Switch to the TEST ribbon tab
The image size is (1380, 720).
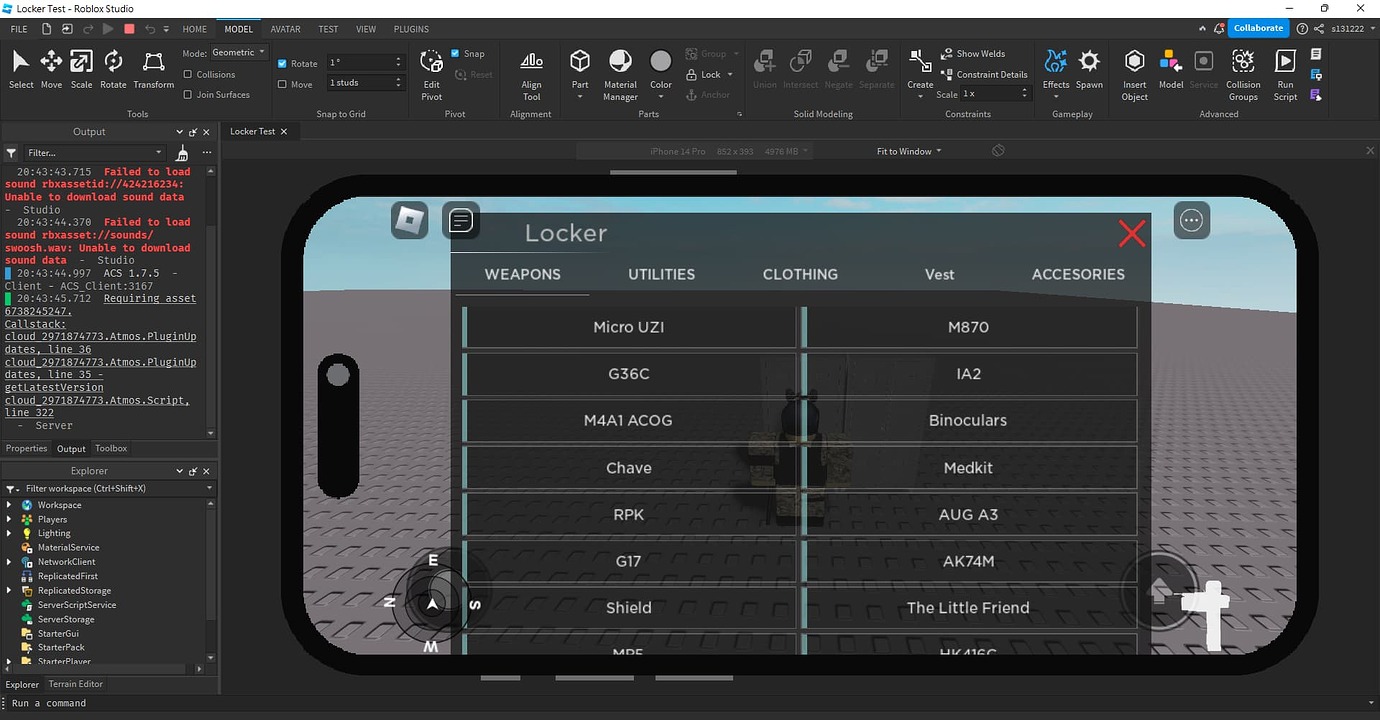coord(328,29)
